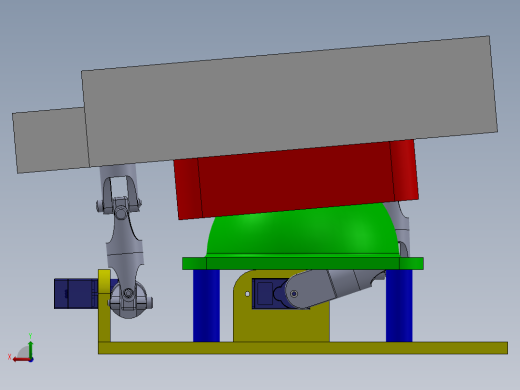Select the long yellow base plate

[303, 348]
